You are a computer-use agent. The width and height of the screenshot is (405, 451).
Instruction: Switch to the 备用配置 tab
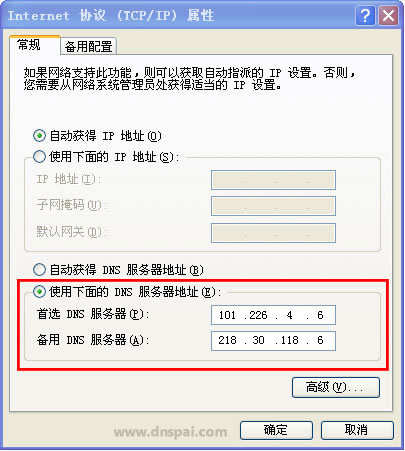point(89,46)
